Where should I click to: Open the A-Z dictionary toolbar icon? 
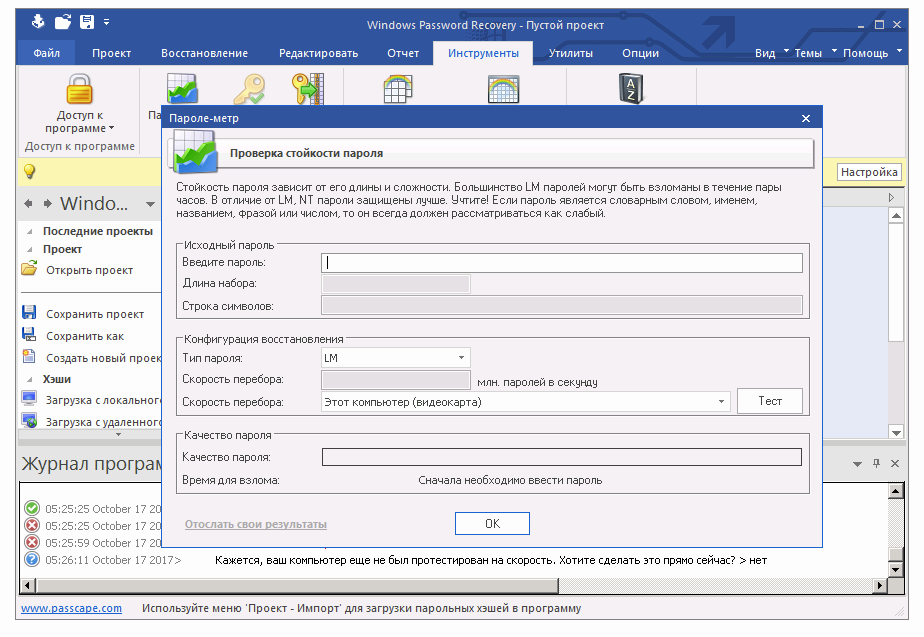[630, 89]
